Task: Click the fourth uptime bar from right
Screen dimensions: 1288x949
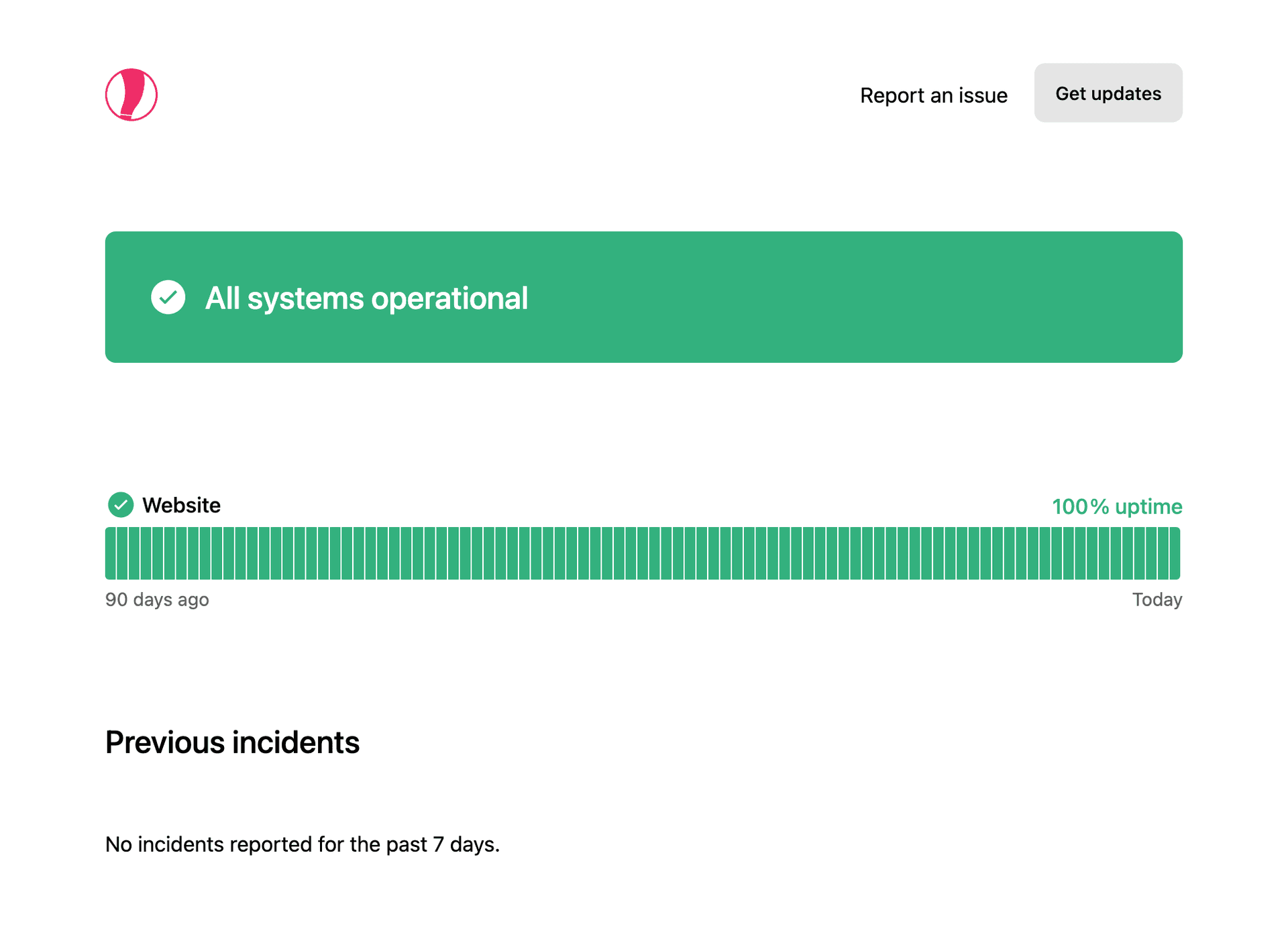Action: [x=1139, y=553]
